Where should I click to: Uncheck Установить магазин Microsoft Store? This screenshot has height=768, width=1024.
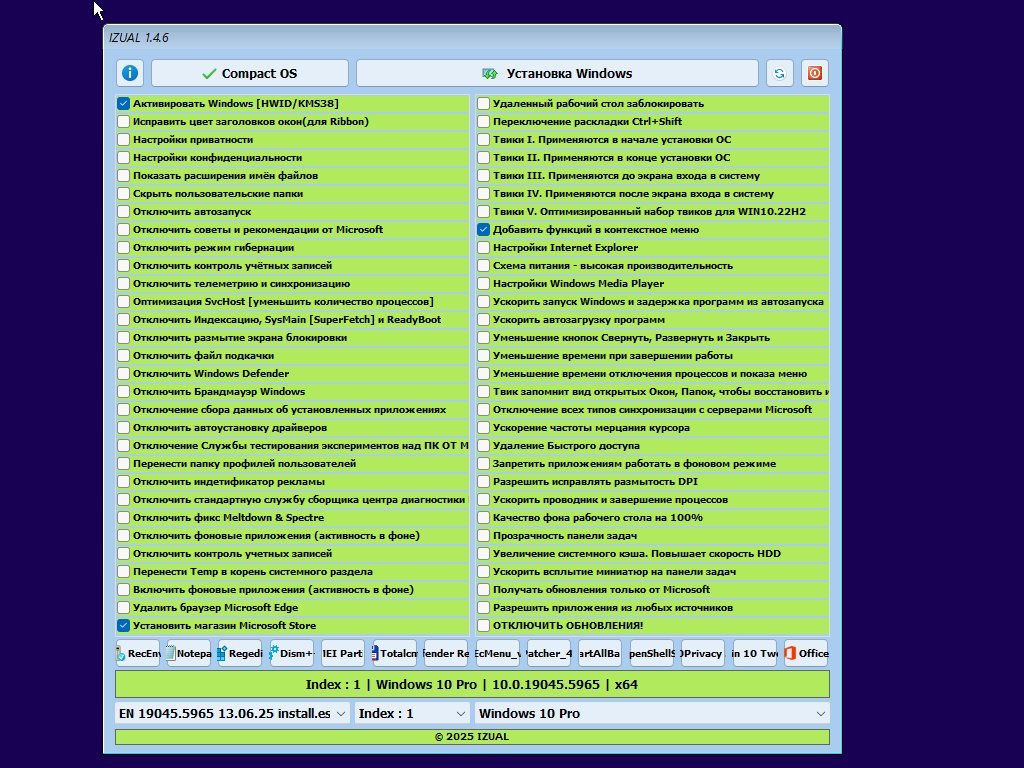click(123, 626)
